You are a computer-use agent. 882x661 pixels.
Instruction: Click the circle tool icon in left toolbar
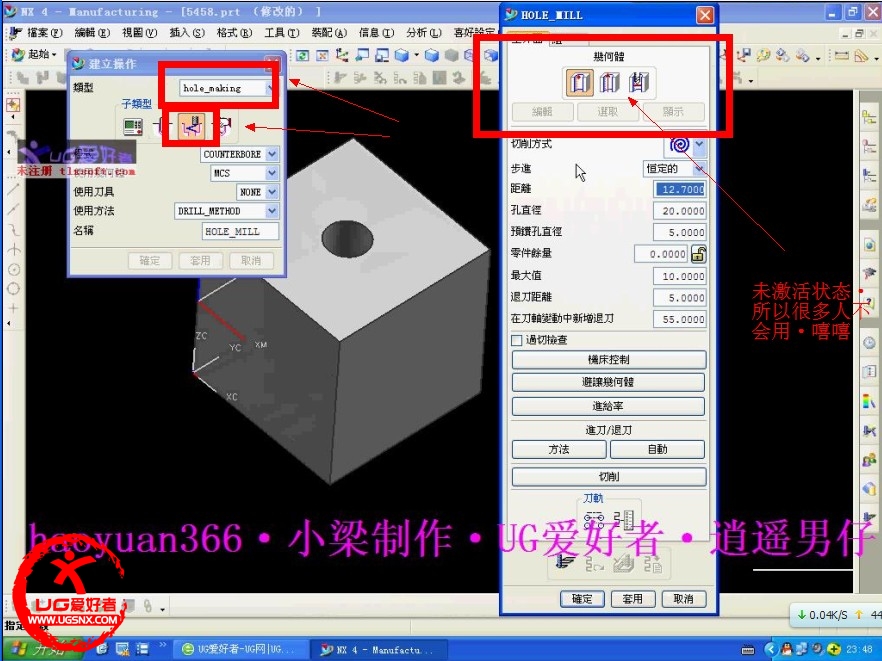click(14, 289)
